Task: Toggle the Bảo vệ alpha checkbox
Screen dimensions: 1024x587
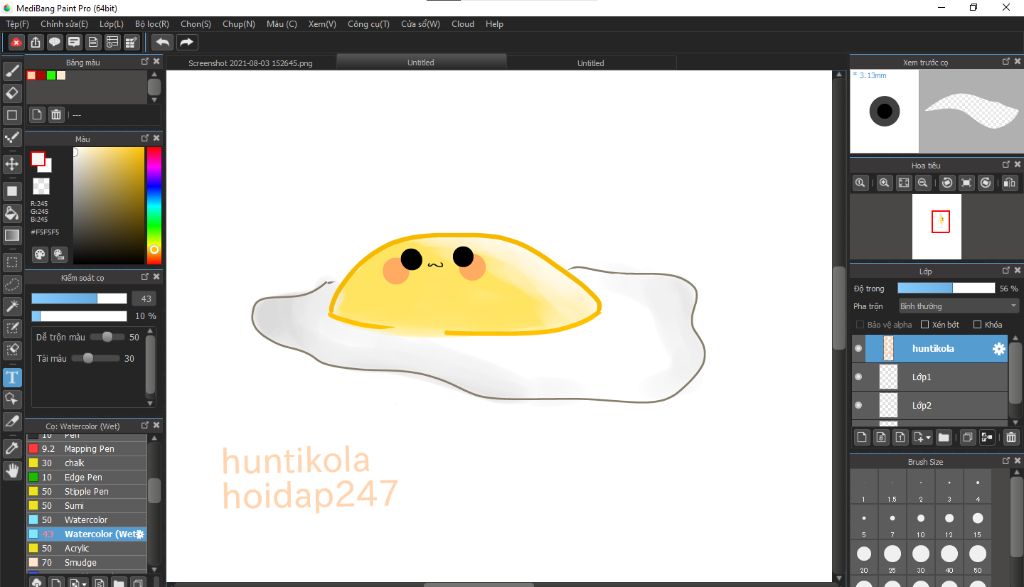Action: tap(859, 325)
